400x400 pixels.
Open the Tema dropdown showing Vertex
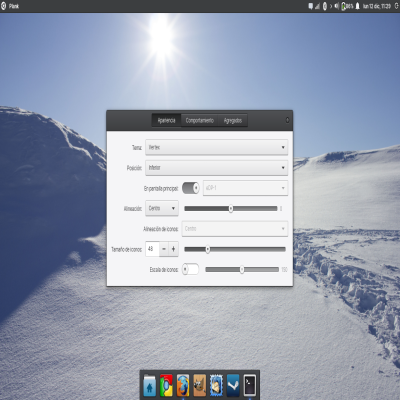pos(217,147)
